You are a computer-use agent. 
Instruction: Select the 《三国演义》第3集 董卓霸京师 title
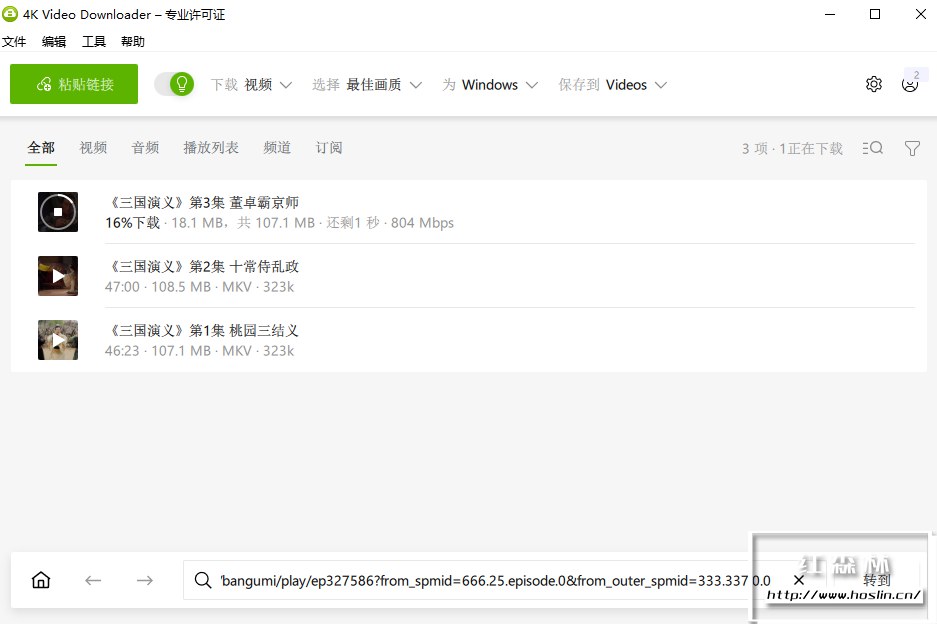pyautogui.click(x=202, y=203)
